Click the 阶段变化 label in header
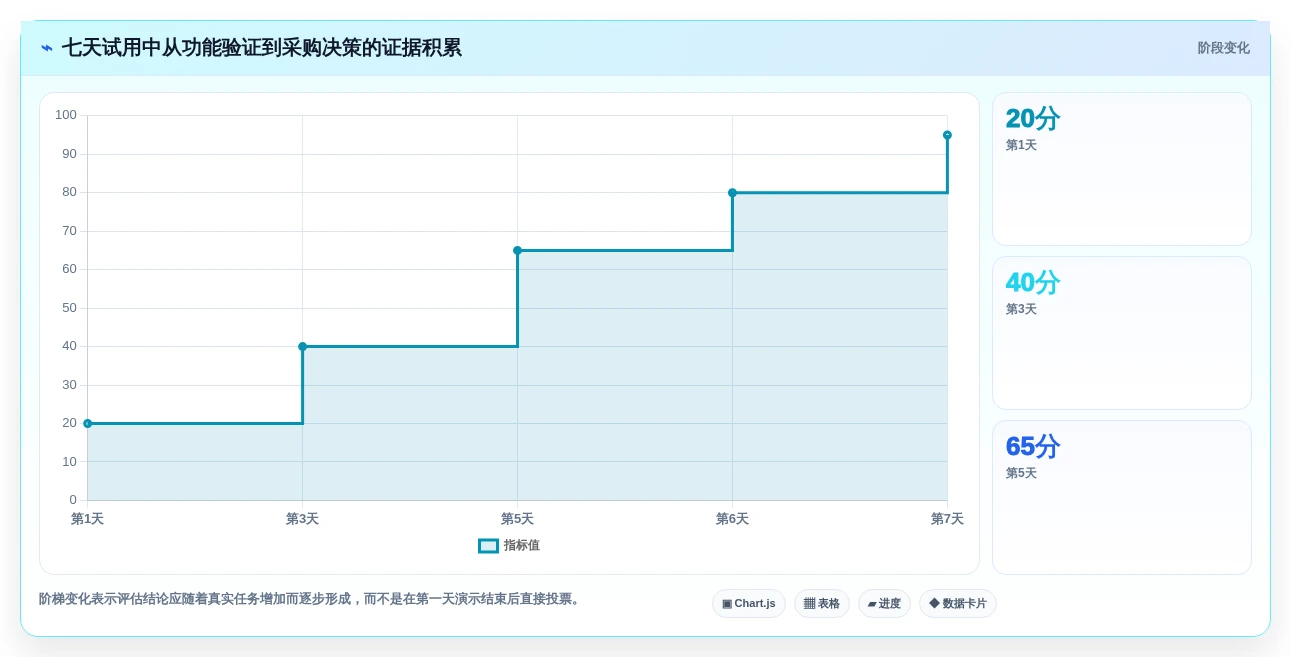Screen dimensions: 1291x657 (1224, 48)
